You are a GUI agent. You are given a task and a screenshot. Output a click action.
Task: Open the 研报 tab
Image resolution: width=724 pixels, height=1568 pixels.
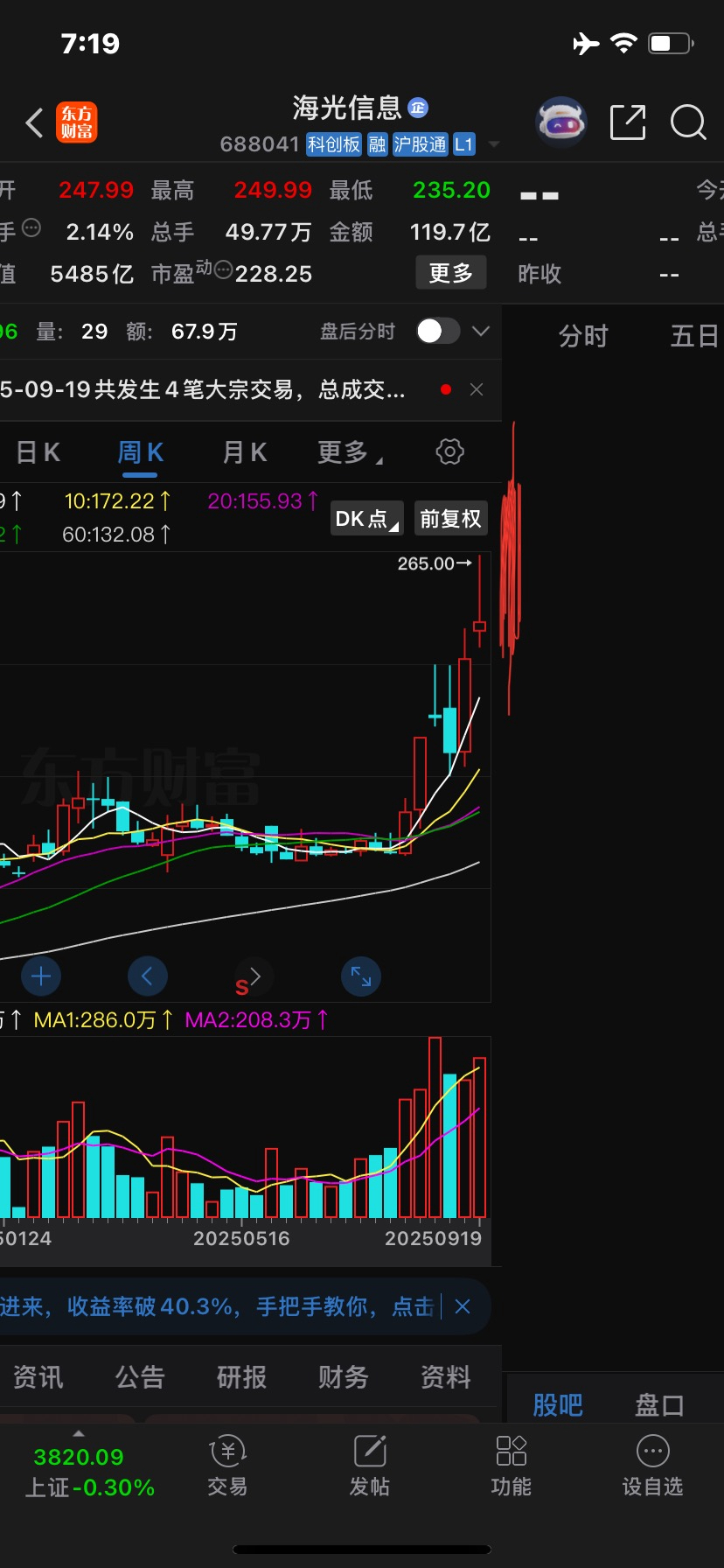point(241,1377)
